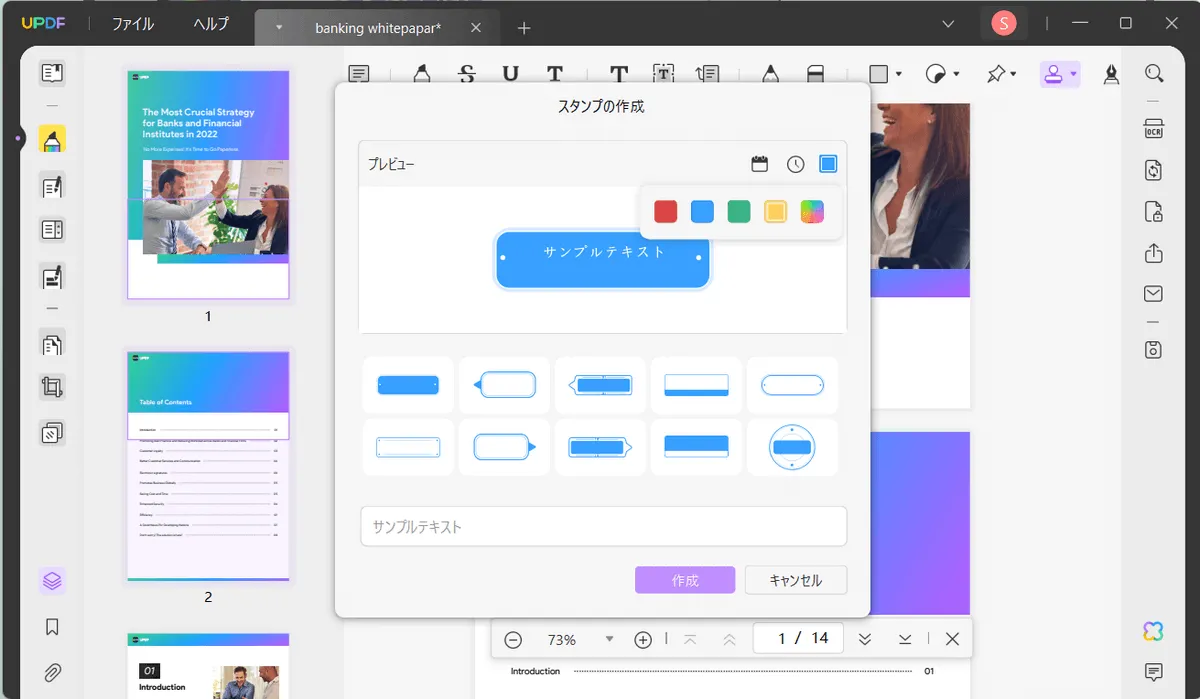Select the text comment T tool

click(619, 74)
